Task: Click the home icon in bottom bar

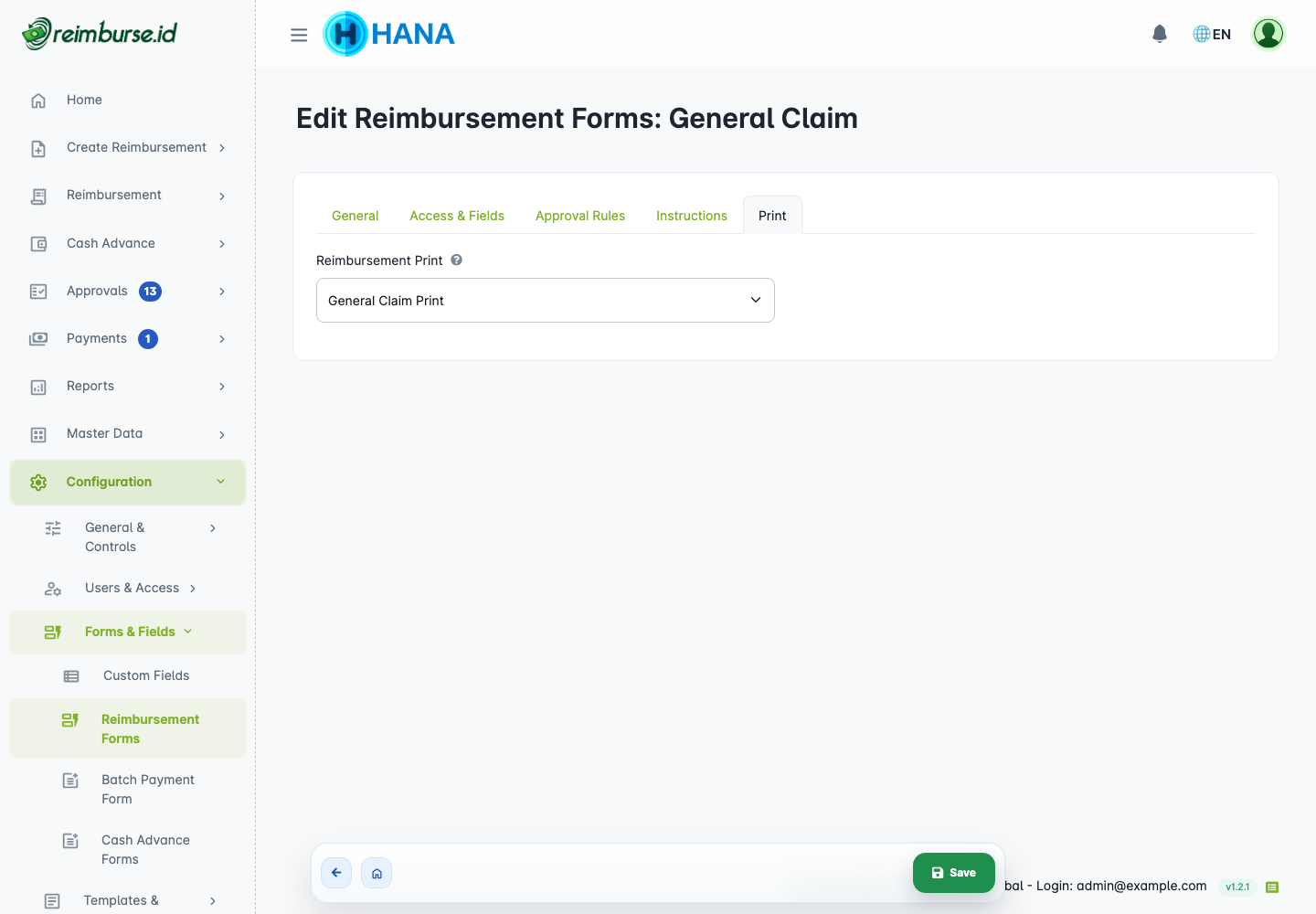Action: point(377,873)
